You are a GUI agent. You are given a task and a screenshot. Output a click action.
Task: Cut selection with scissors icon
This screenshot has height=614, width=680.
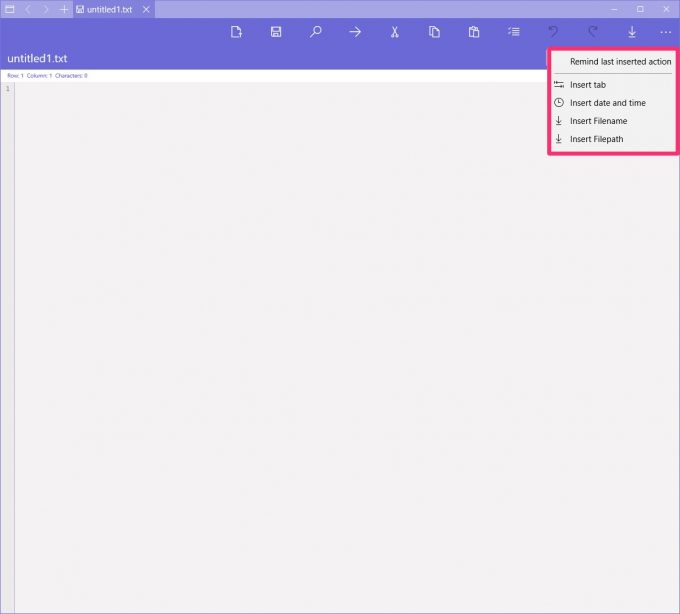tap(395, 32)
